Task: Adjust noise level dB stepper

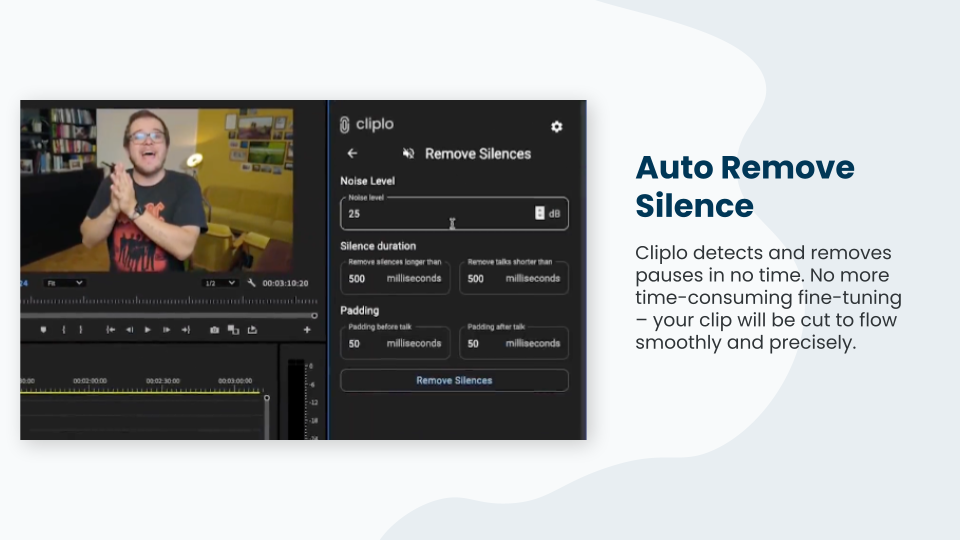Action: (539, 213)
